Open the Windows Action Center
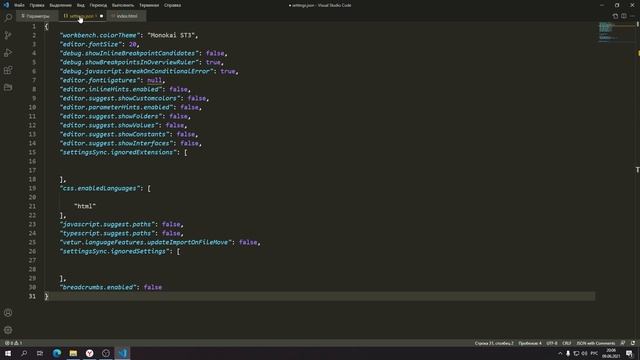The width and height of the screenshot is (640, 360). tap(629, 353)
